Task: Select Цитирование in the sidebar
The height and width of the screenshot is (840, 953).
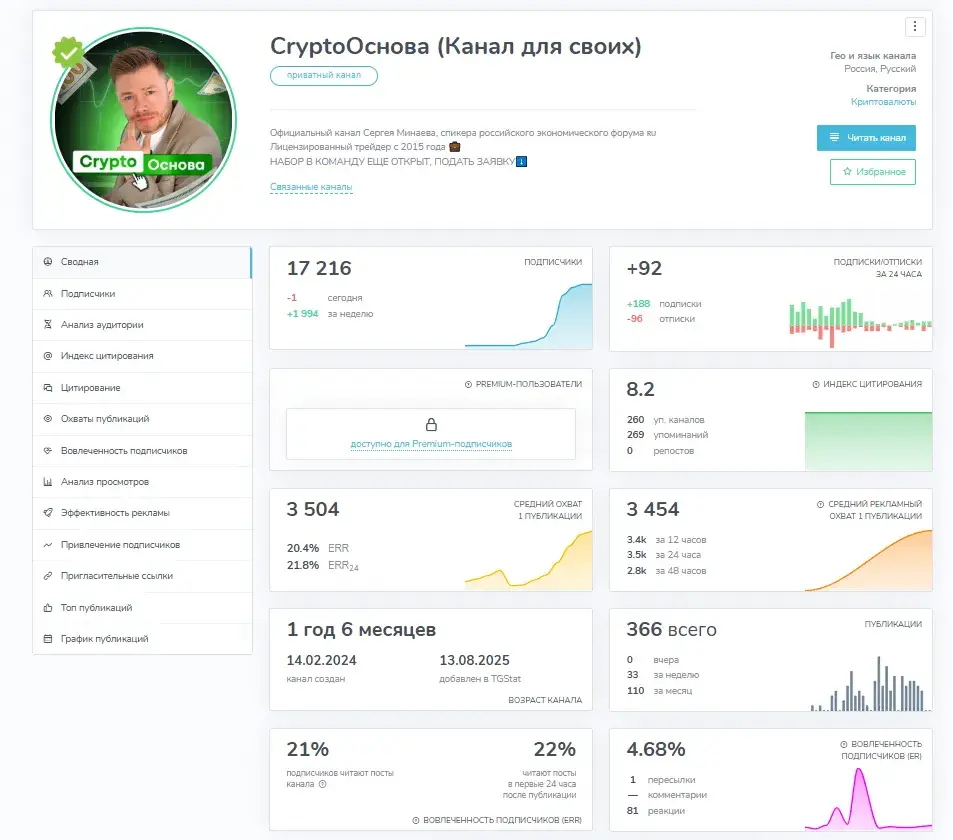Action: [142, 388]
